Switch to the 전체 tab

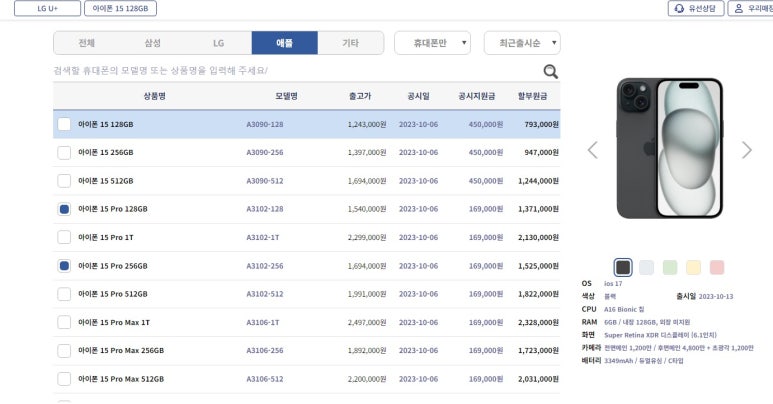click(x=86, y=43)
